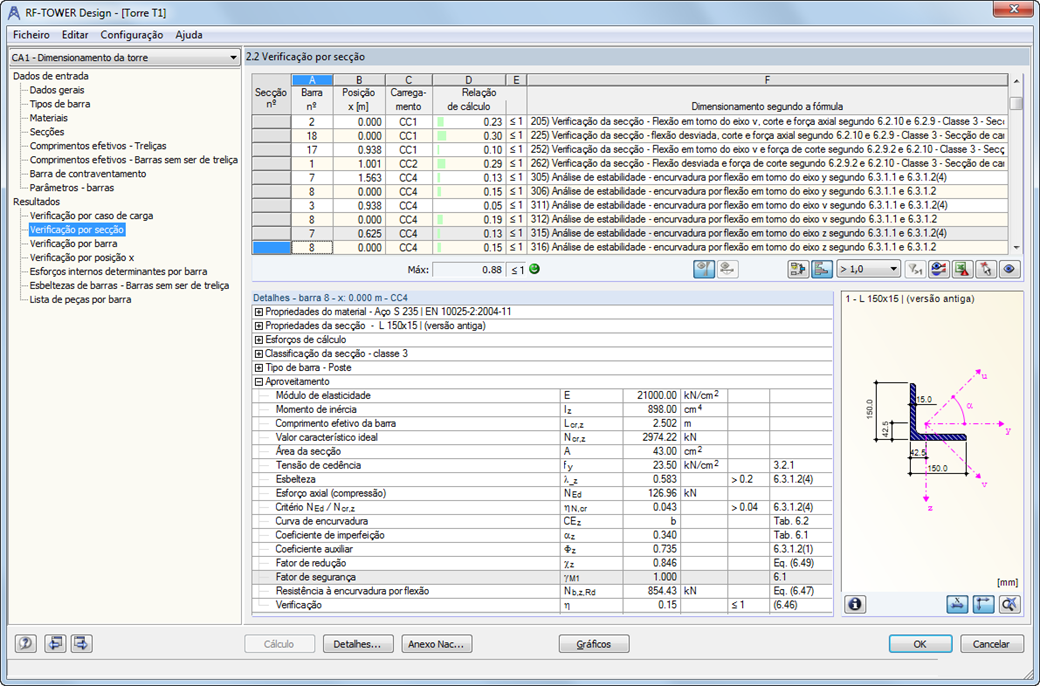Select Tipos de barra tree item
Image resolution: width=1040 pixels, height=686 pixels.
tap(60, 103)
